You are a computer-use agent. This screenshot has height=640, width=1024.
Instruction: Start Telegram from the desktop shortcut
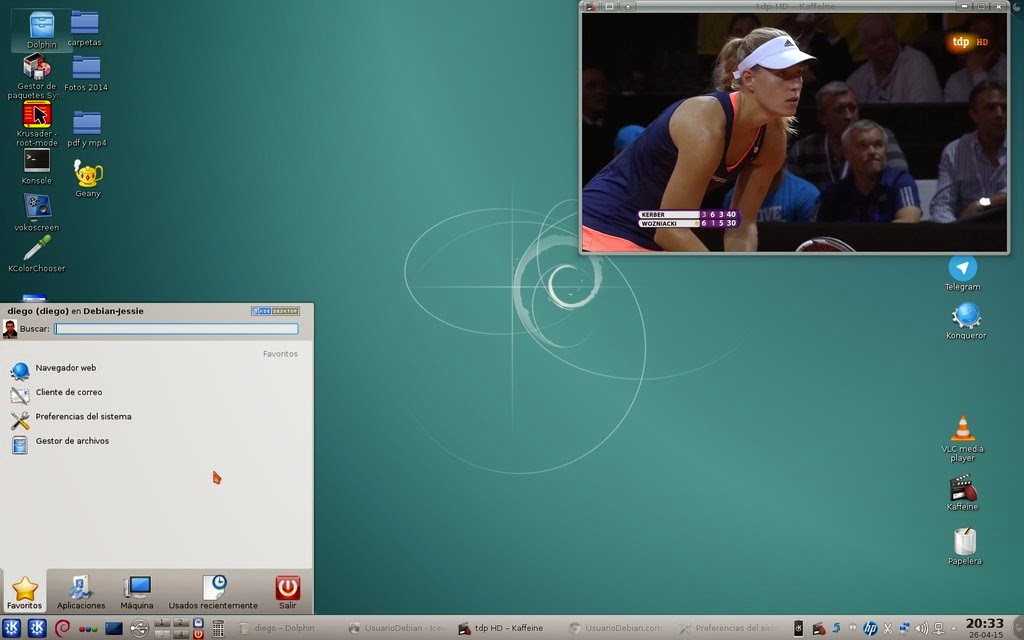click(x=961, y=266)
